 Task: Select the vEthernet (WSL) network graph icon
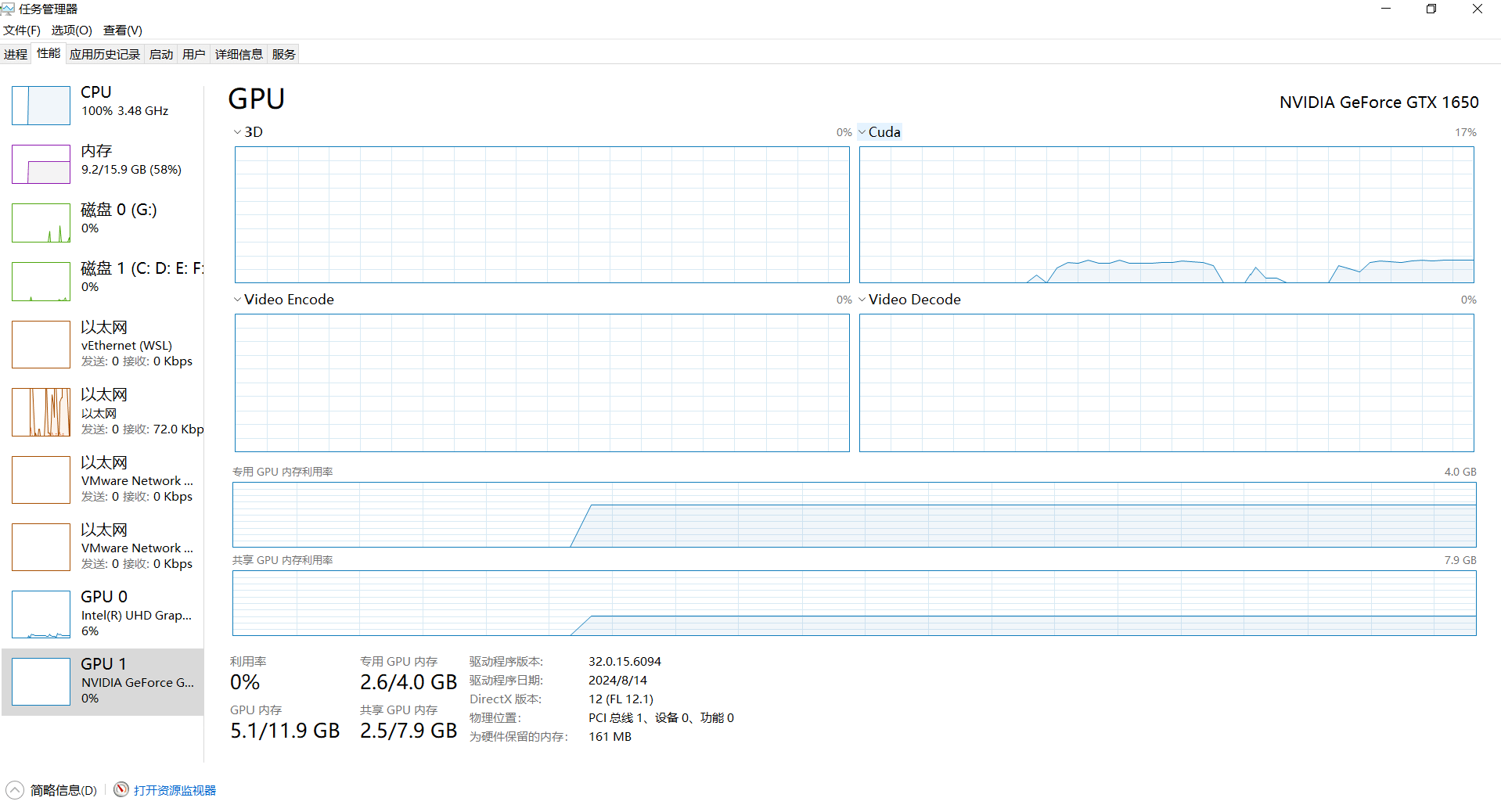tap(41, 344)
